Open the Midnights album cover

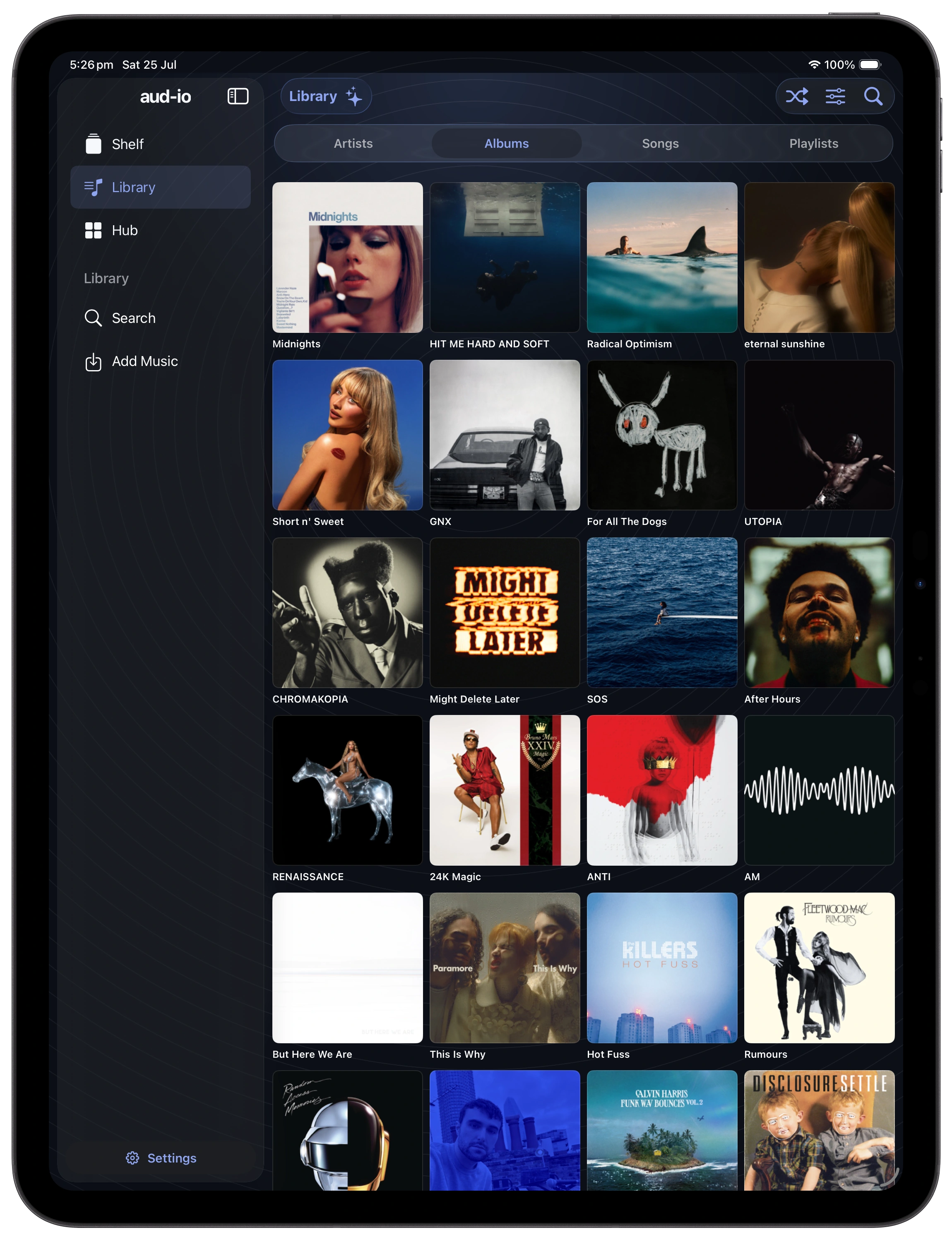(x=347, y=258)
